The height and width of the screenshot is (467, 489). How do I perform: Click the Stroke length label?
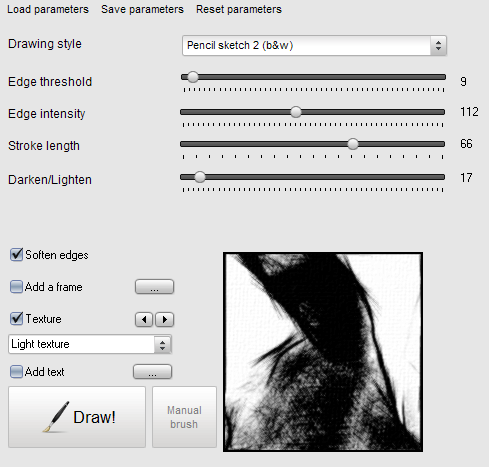[x=44, y=146]
